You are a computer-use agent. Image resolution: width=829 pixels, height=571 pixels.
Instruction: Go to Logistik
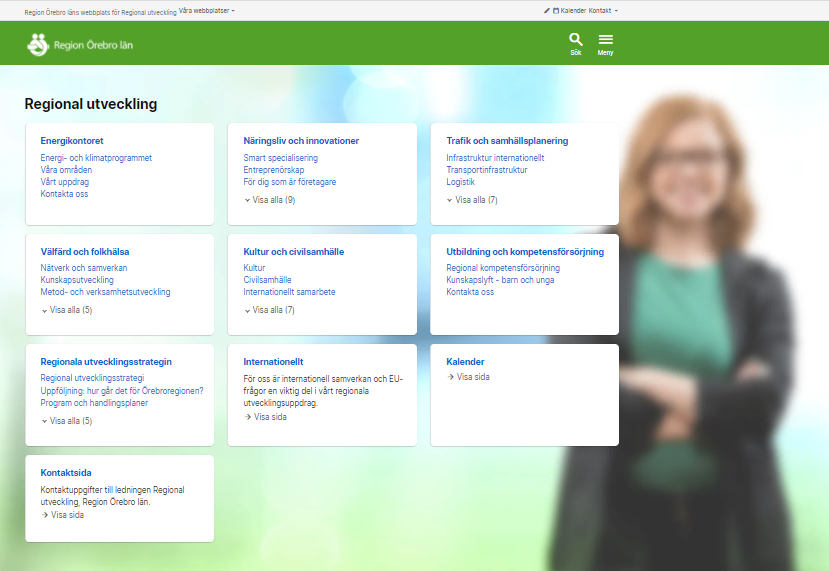460,182
